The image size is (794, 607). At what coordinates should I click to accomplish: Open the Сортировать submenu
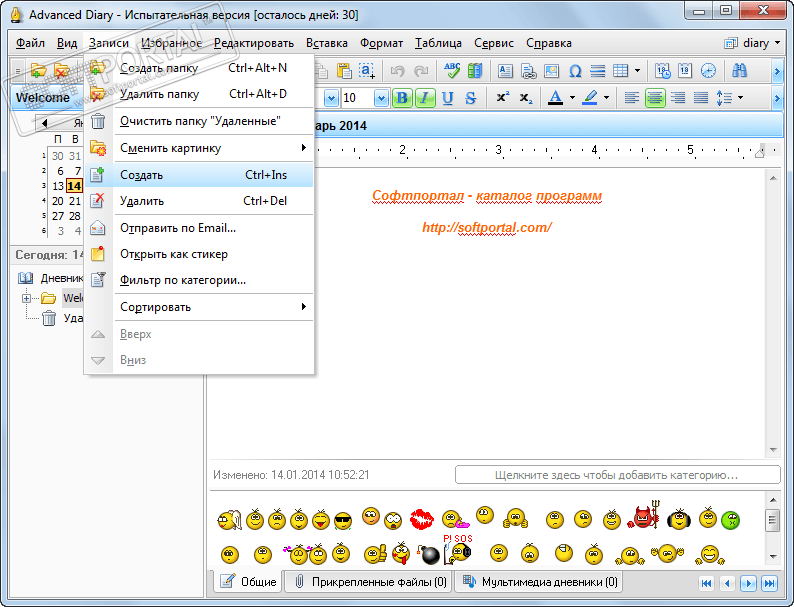pyautogui.click(x=199, y=307)
